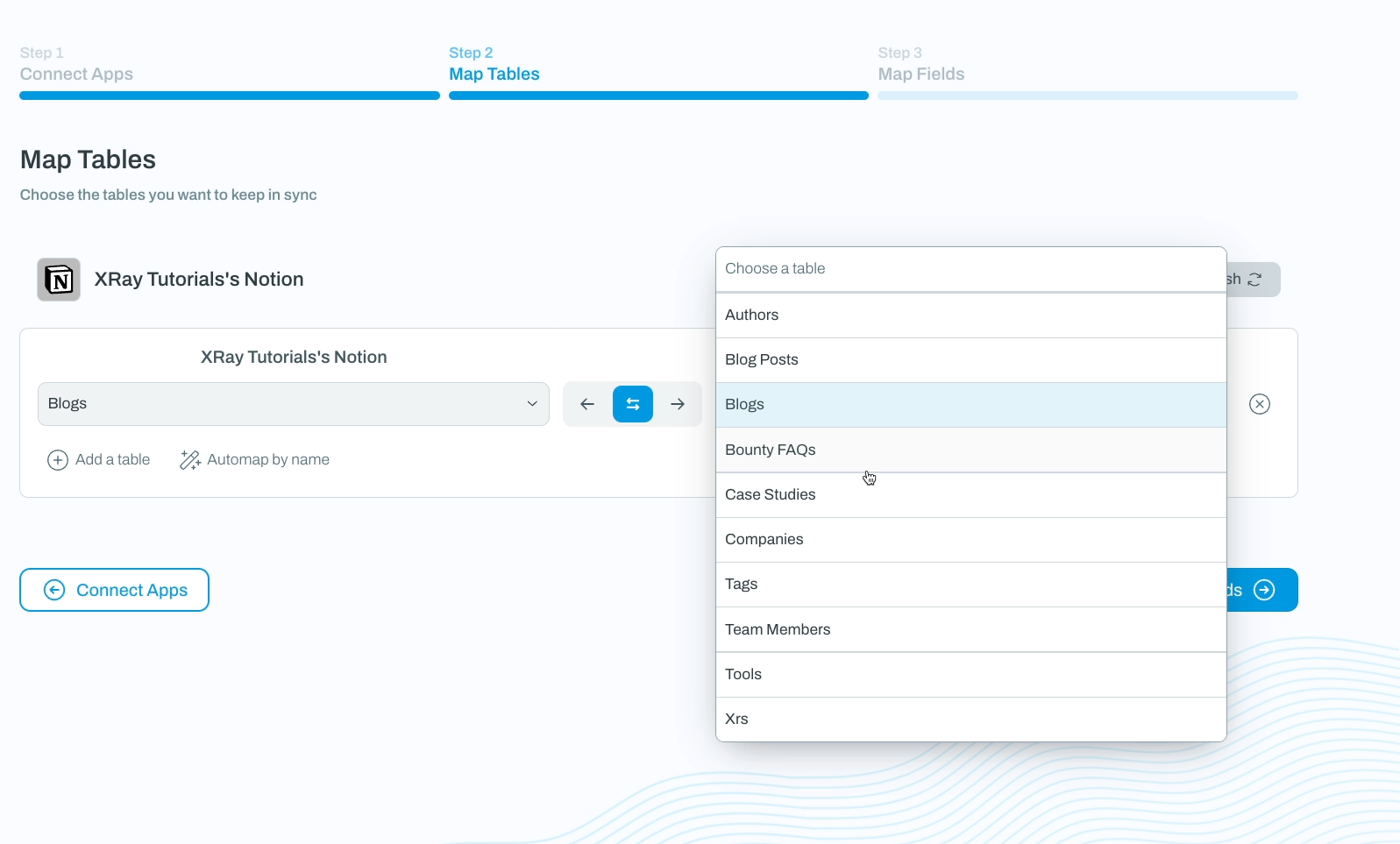Click the Choose a table search field
This screenshot has width=1400, height=844.
[971, 269]
